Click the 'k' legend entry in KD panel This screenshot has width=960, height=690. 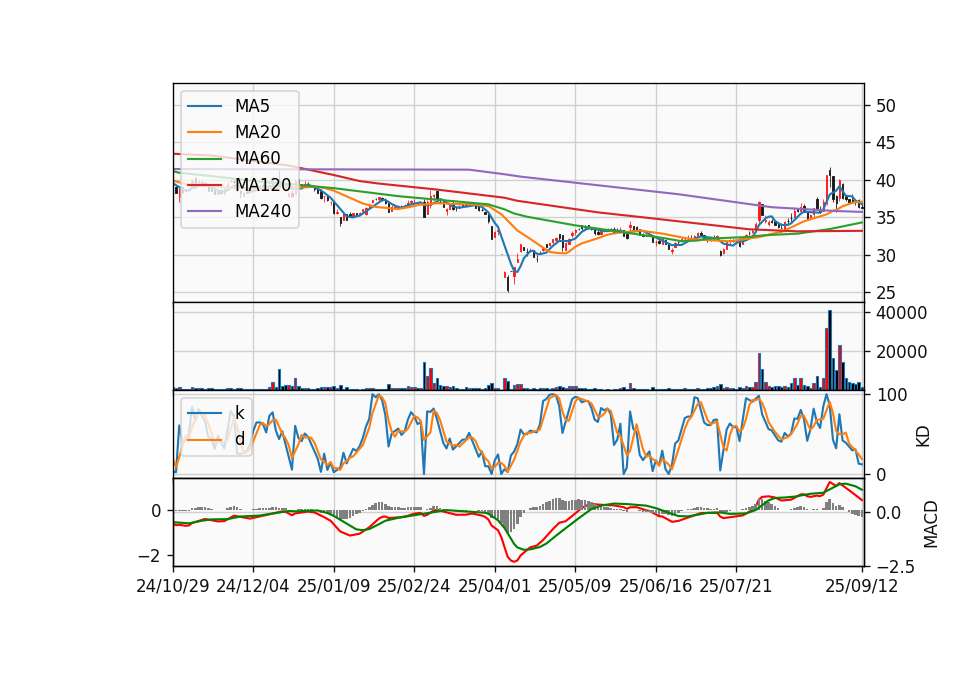(239, 413)
